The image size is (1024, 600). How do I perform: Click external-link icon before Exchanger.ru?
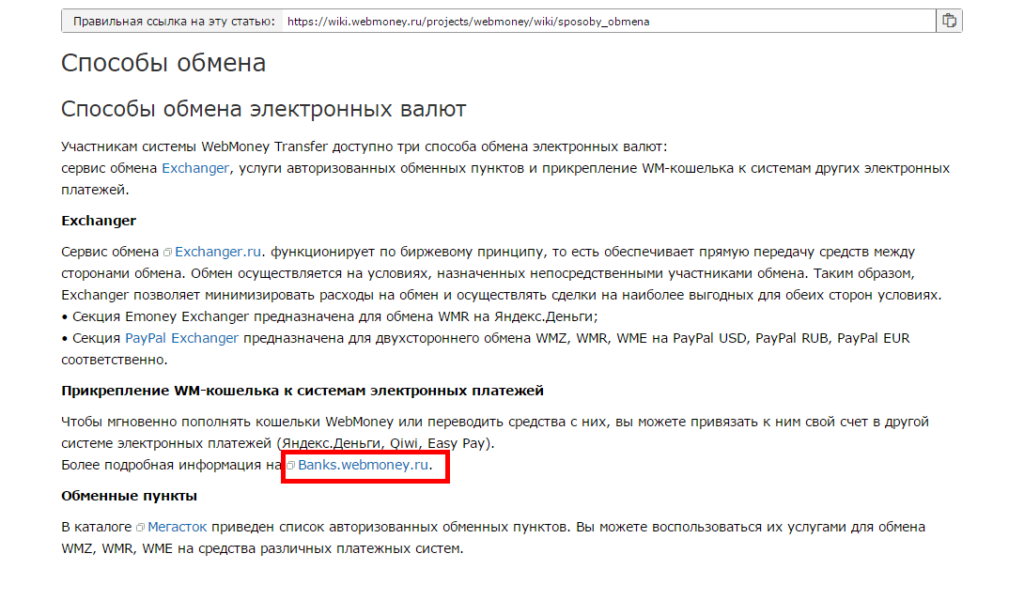coord(168,252)
